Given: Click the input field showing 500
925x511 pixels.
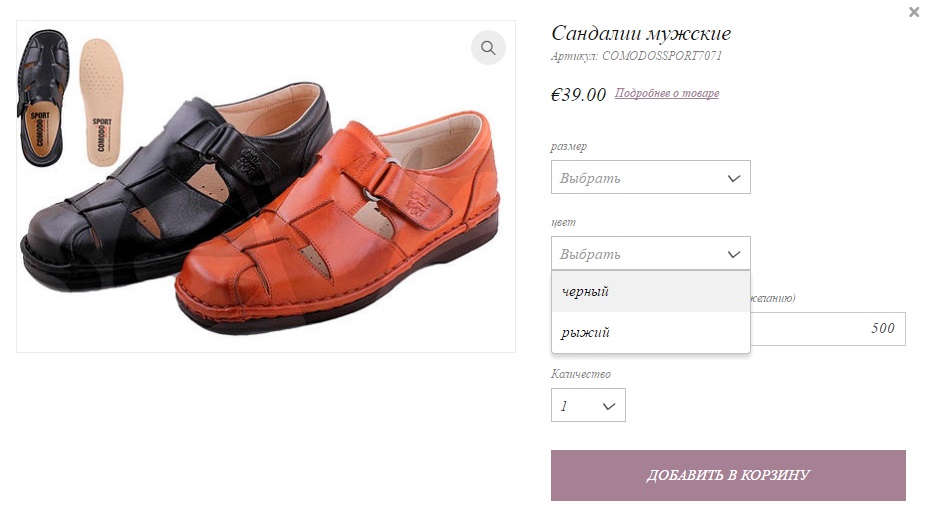Looking at the screenshot, I should [828, 329].
